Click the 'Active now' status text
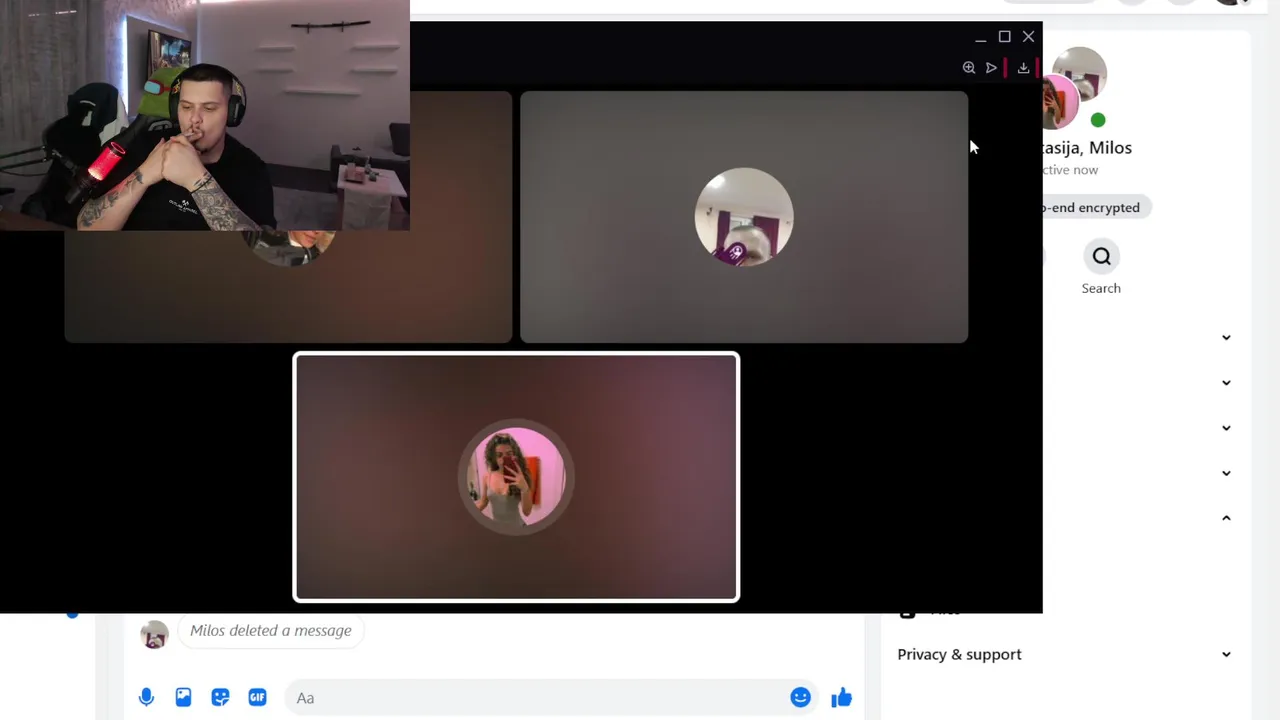 [x=1070, y=170]
